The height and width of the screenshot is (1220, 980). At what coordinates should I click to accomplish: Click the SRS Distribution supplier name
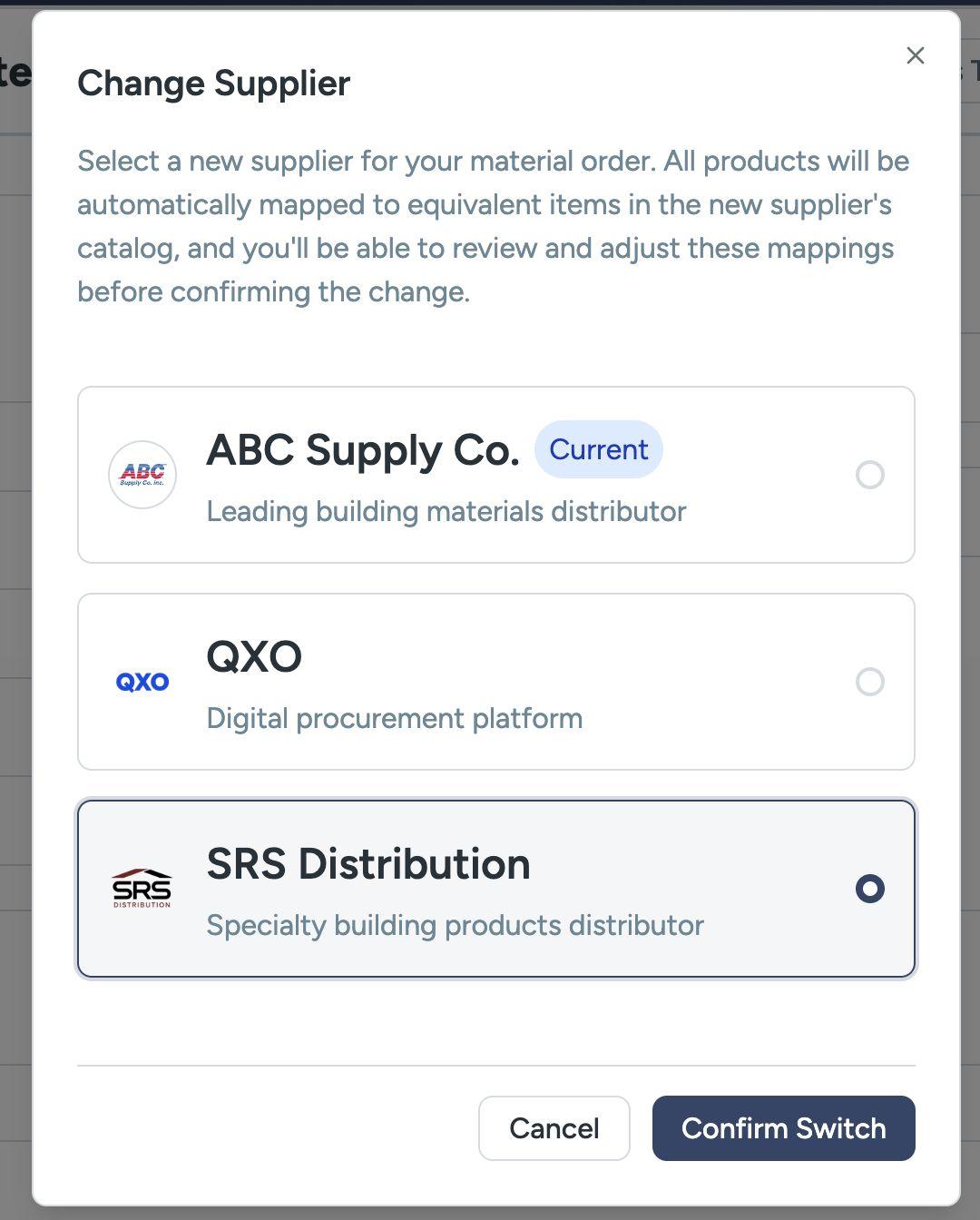[368, 863]
